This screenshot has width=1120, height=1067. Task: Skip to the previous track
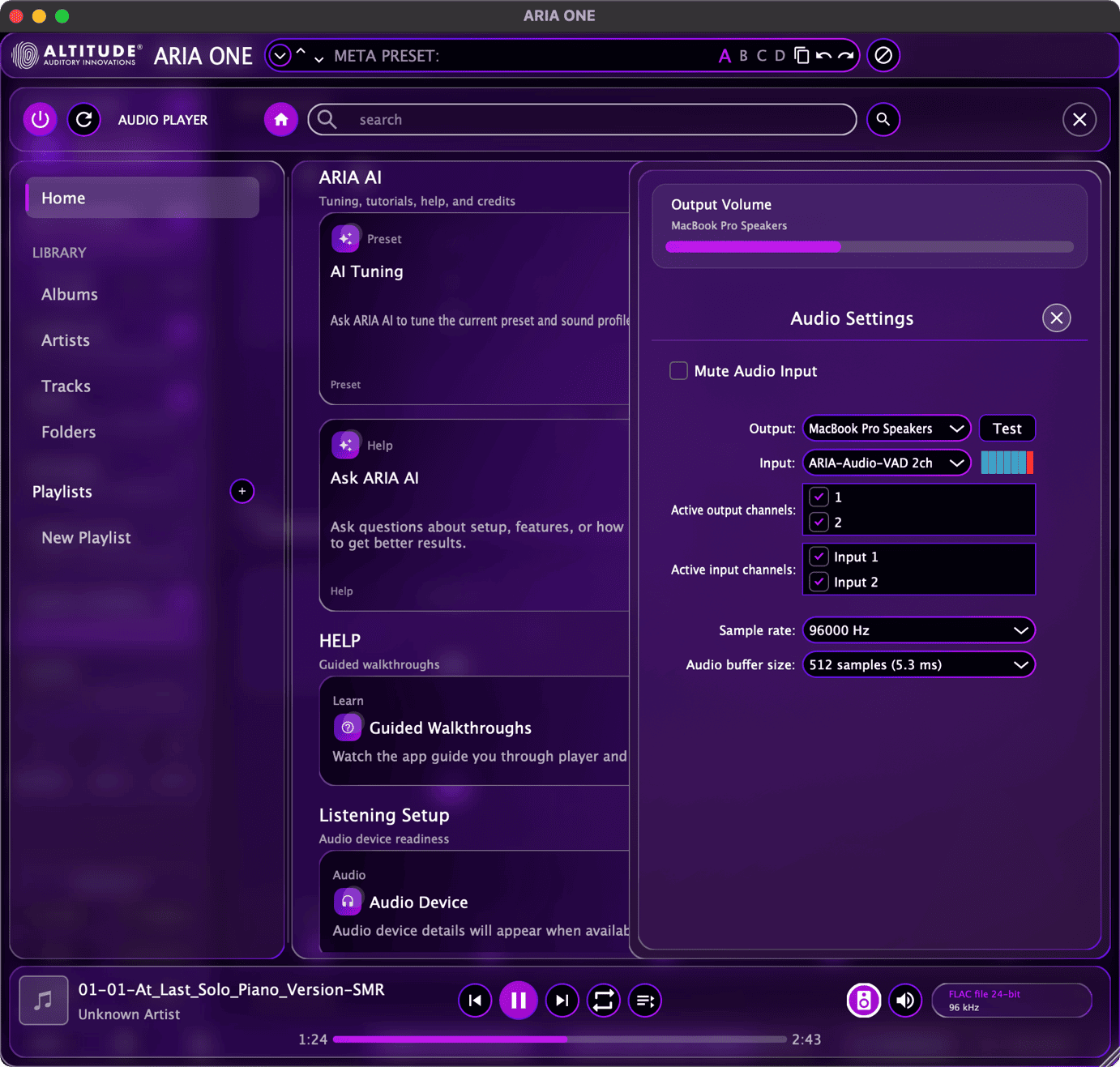(x=475, y=1001)
